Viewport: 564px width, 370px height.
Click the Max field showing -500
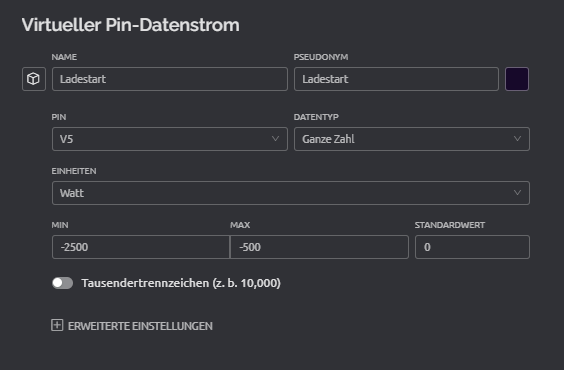pos(319,247)
